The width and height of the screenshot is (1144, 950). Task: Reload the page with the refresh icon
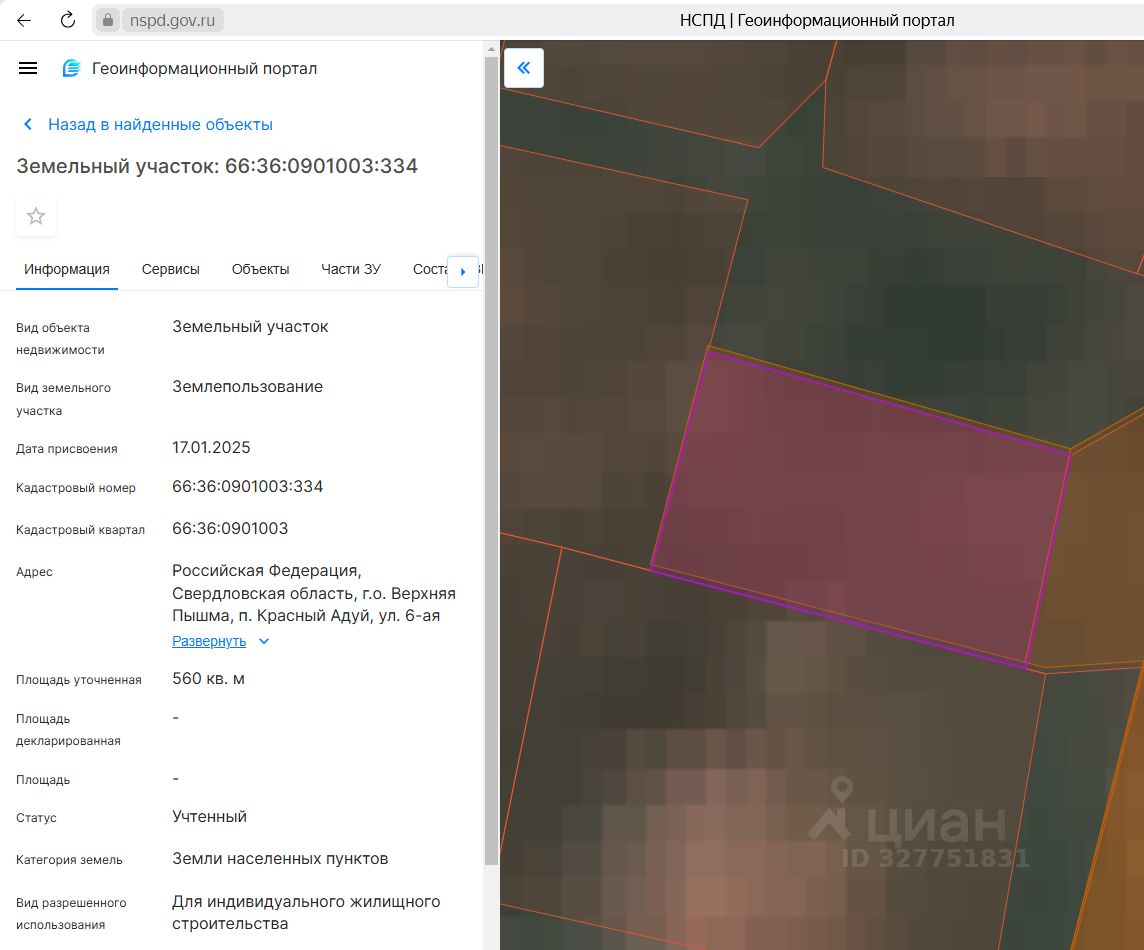tap(68, 20)
